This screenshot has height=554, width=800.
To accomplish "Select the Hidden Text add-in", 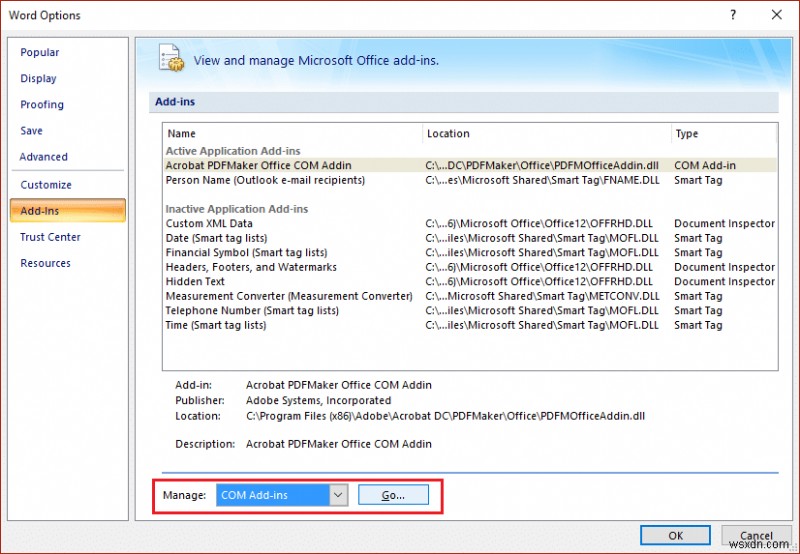I will (470, 281).
